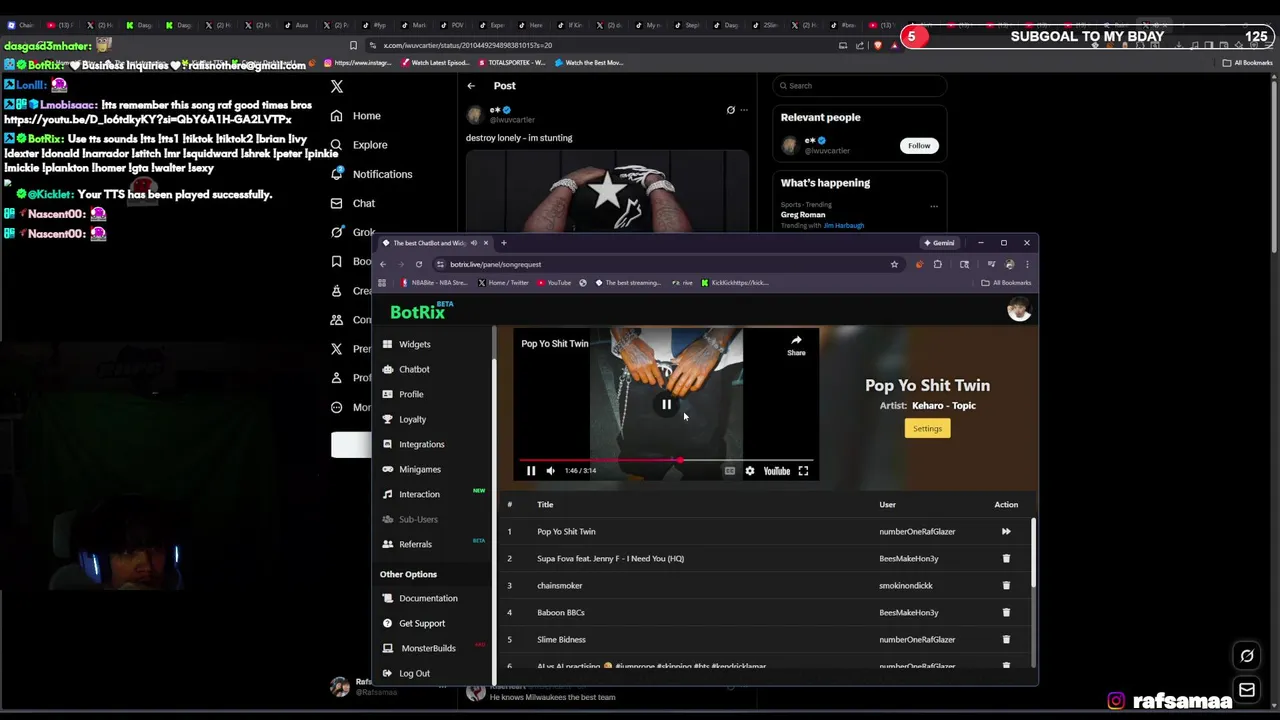This screenshot has width=1280, height=720.
Task: Bookmark the BotRix page with star icon
Action: click(x=894, y=264)
